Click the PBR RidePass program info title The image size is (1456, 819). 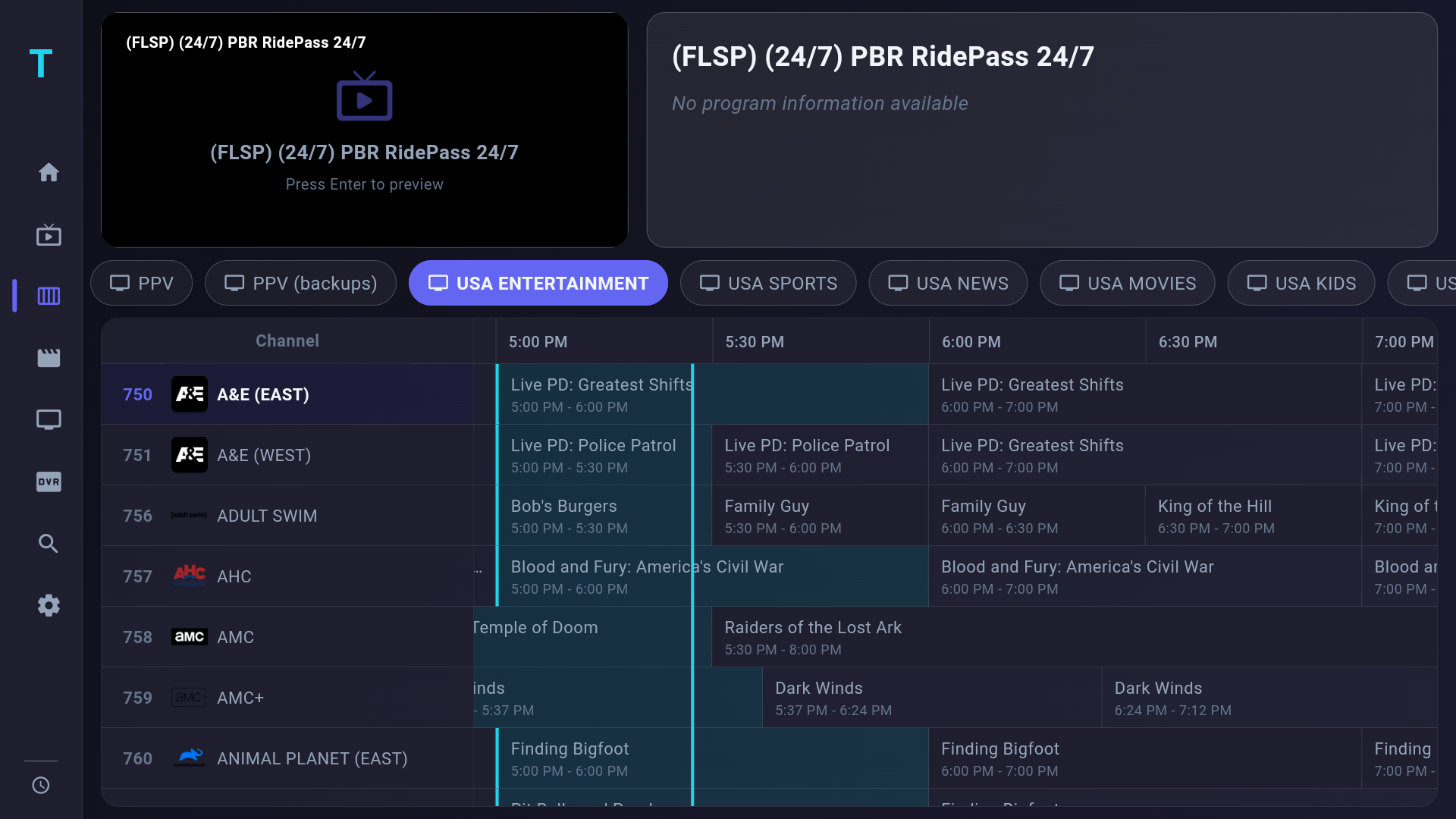[883, 56]
